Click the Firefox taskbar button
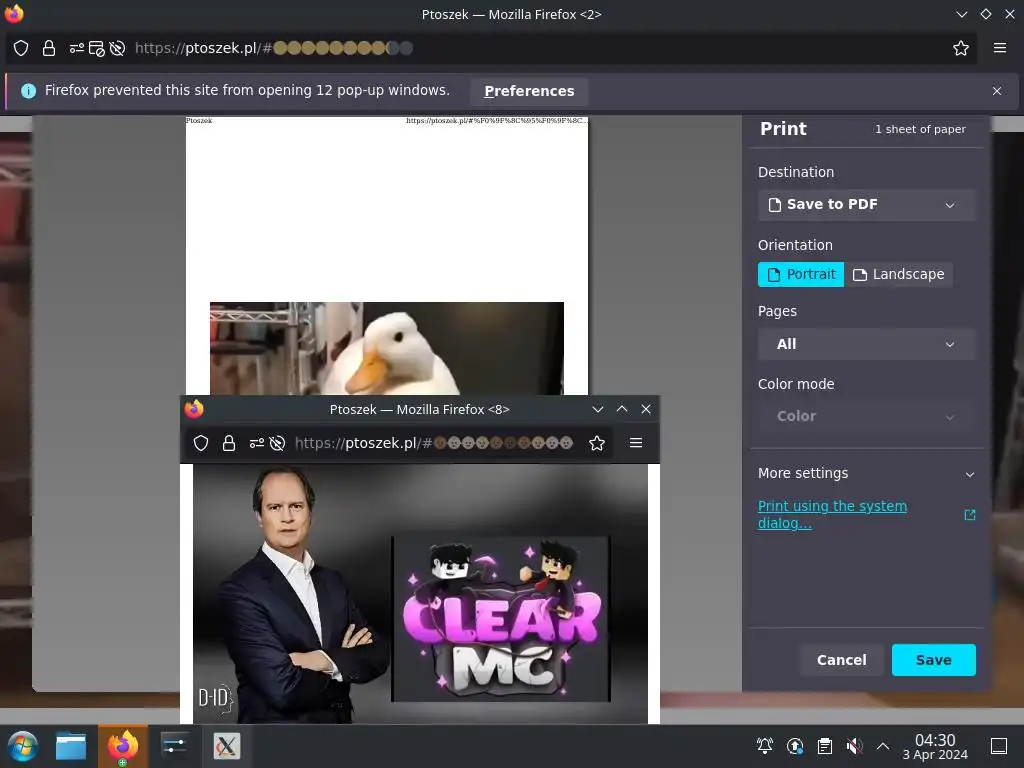The width and height of the screenshot is (1024, 768). point(123,746)
